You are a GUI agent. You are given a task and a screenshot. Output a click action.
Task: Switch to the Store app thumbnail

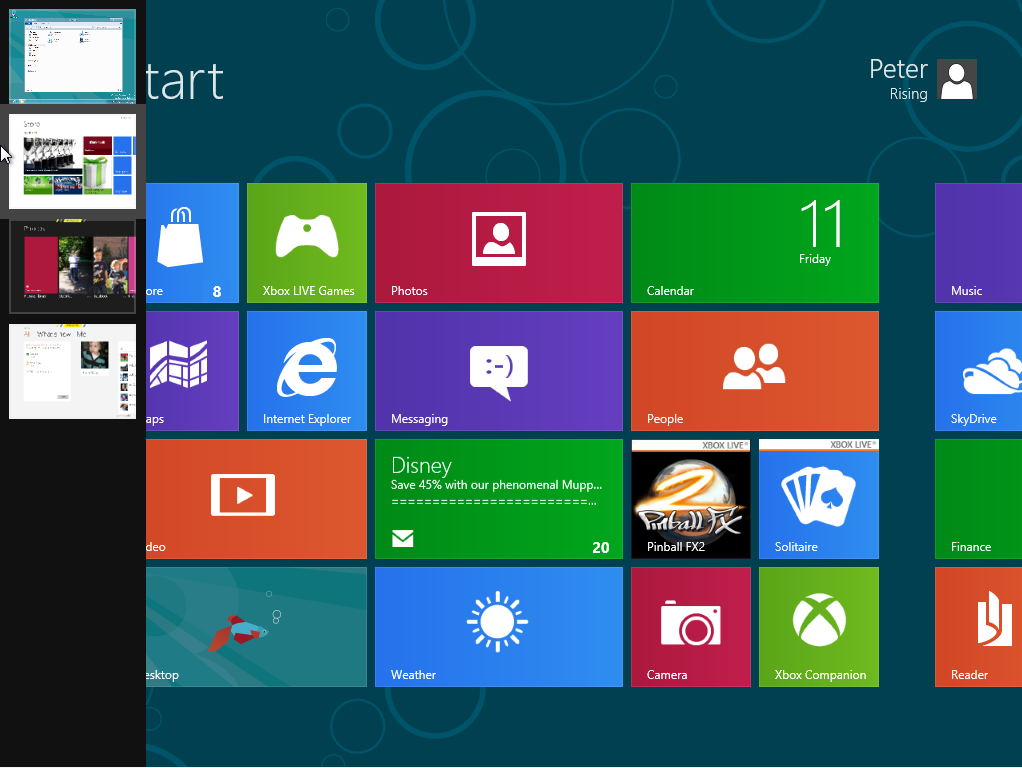click(x=72, y=162)
